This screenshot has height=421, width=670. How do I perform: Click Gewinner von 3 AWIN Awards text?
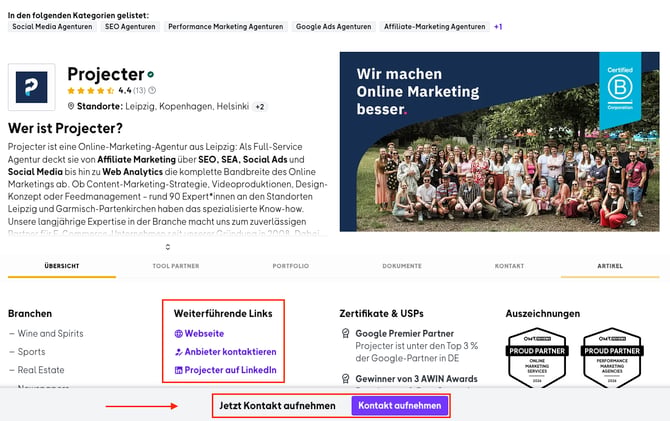417,379
